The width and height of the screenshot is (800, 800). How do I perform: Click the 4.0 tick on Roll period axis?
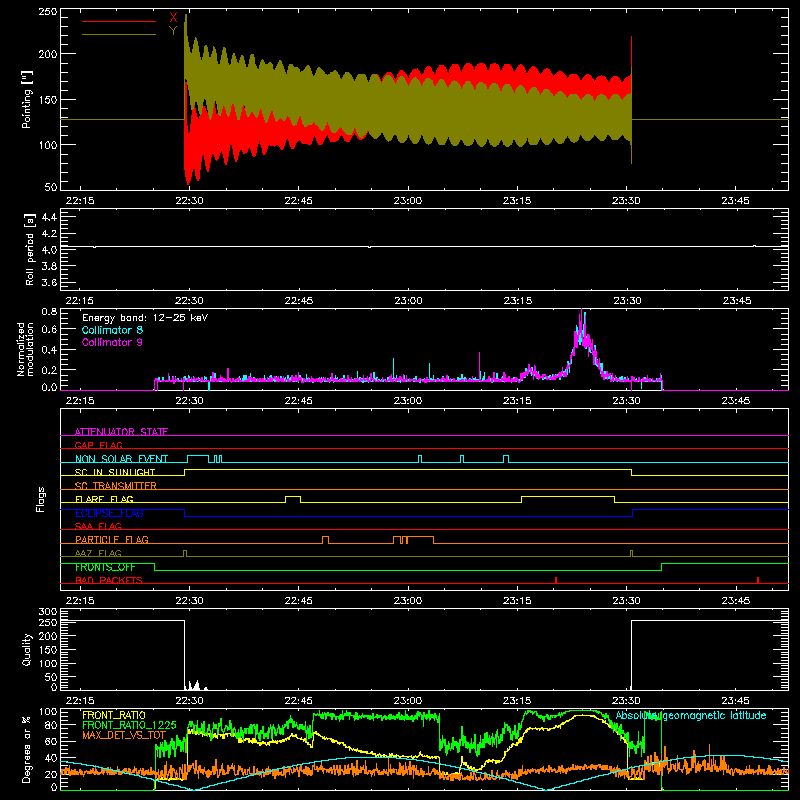pos(49,250)
